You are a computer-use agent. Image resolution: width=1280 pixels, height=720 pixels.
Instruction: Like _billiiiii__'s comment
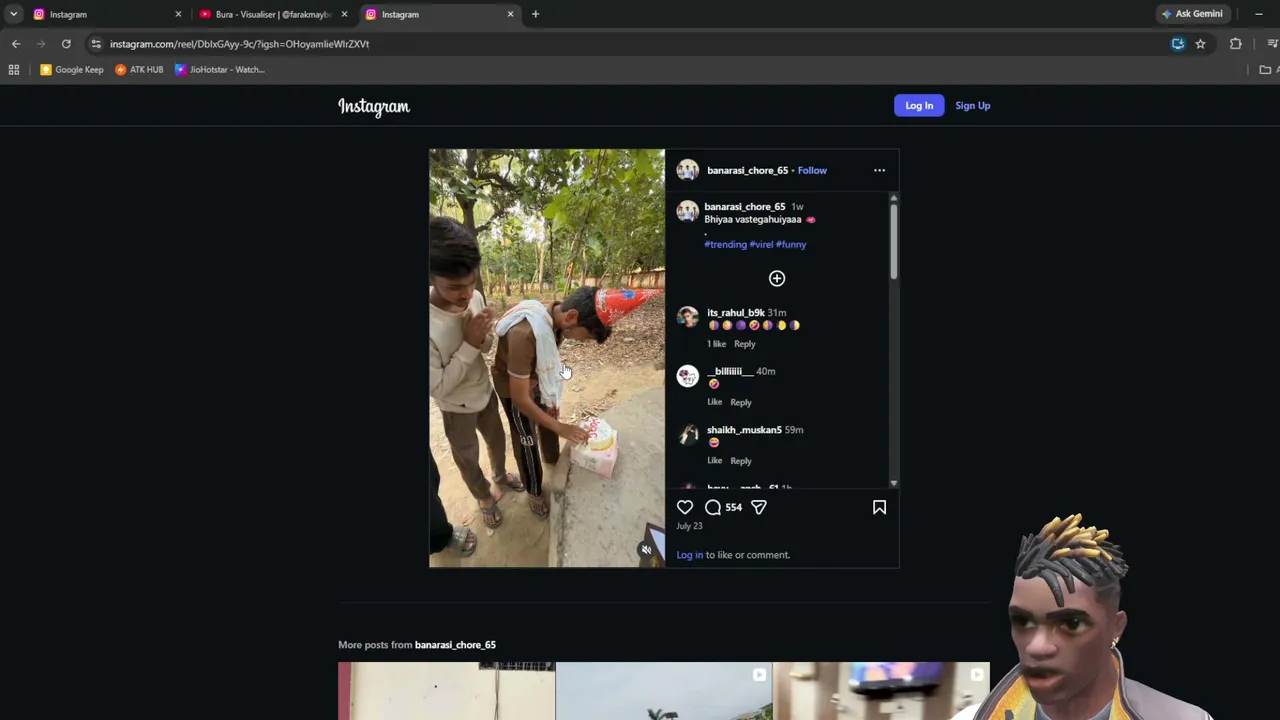point(715,402)
